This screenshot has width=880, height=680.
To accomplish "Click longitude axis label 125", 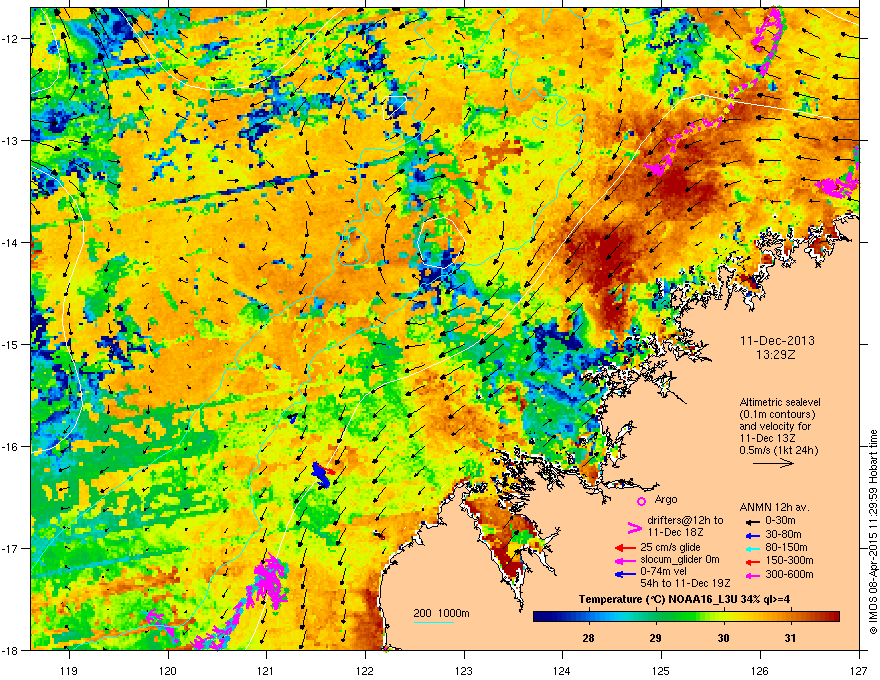I will tap(661, 670).
